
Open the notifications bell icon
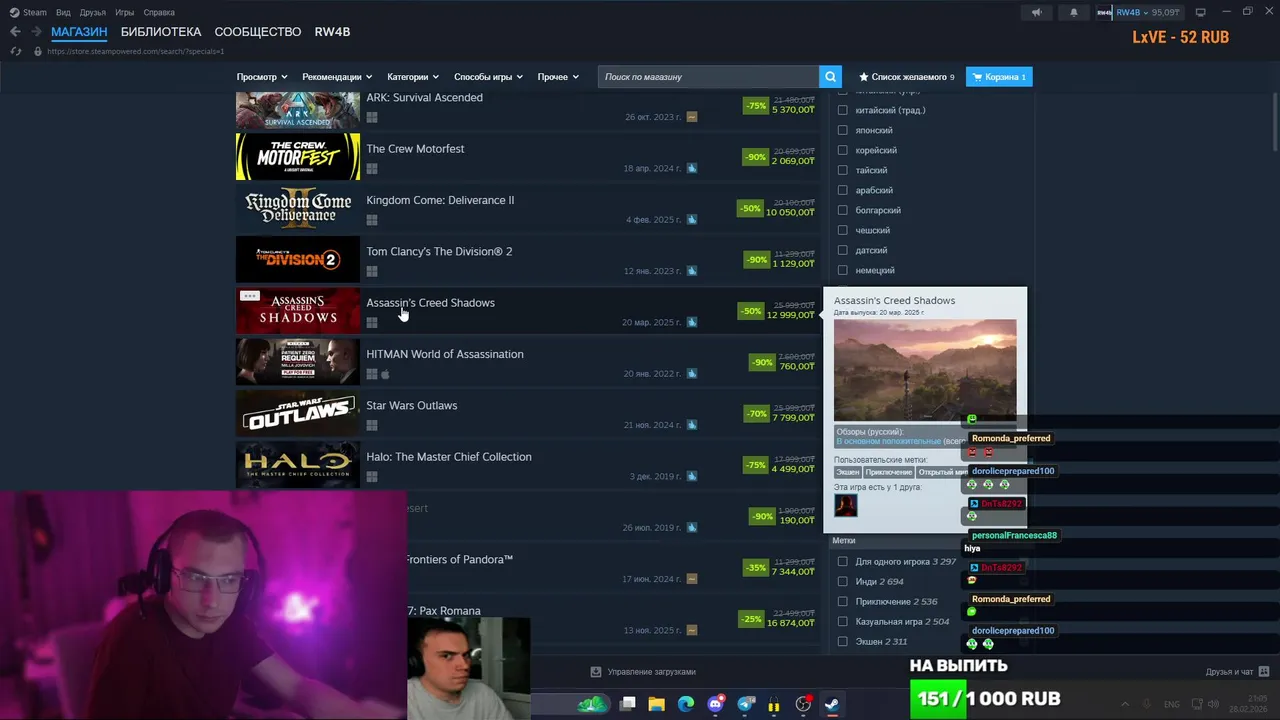click(1074, 12)
